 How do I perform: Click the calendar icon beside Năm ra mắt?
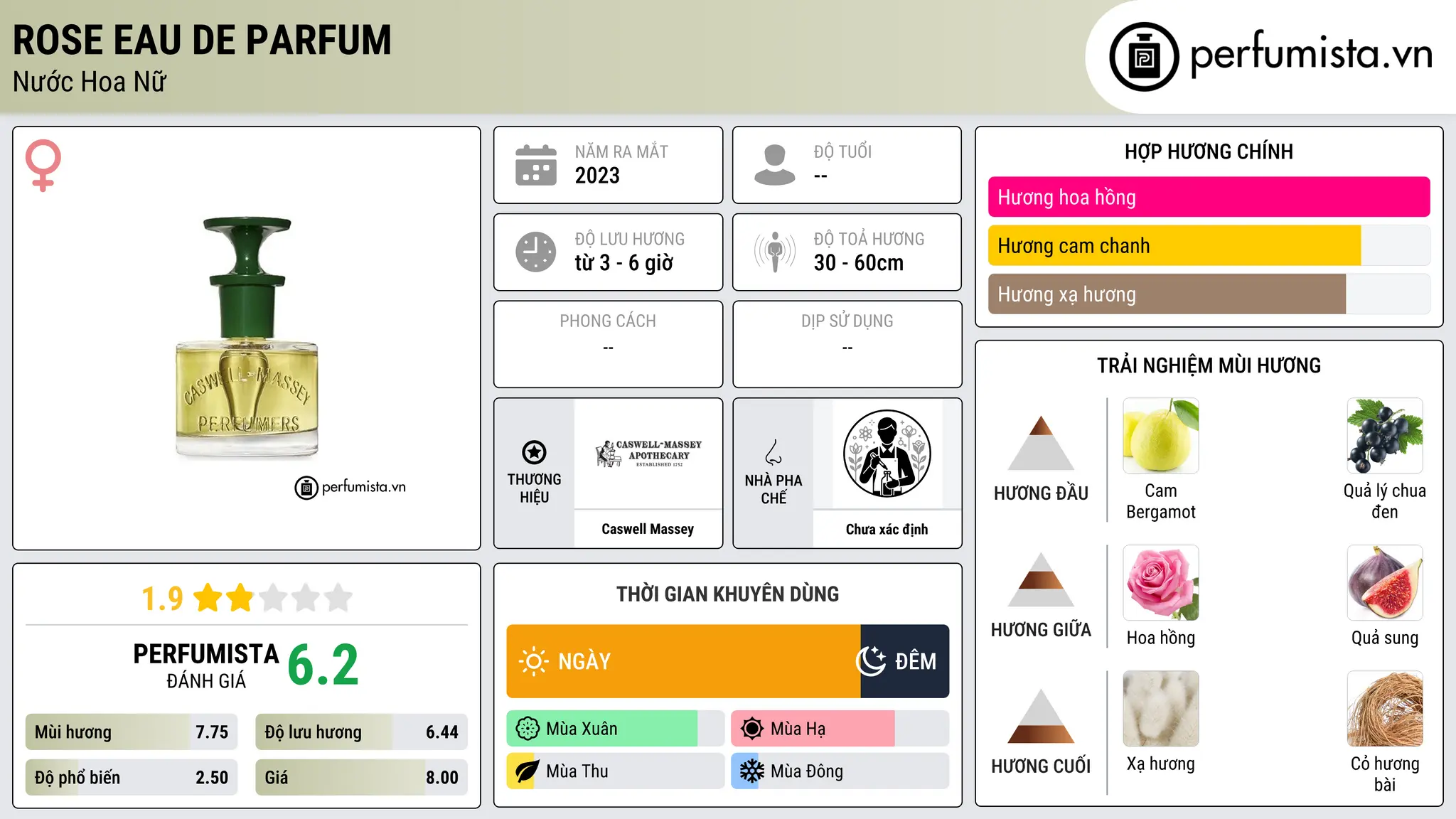(535, 165)
